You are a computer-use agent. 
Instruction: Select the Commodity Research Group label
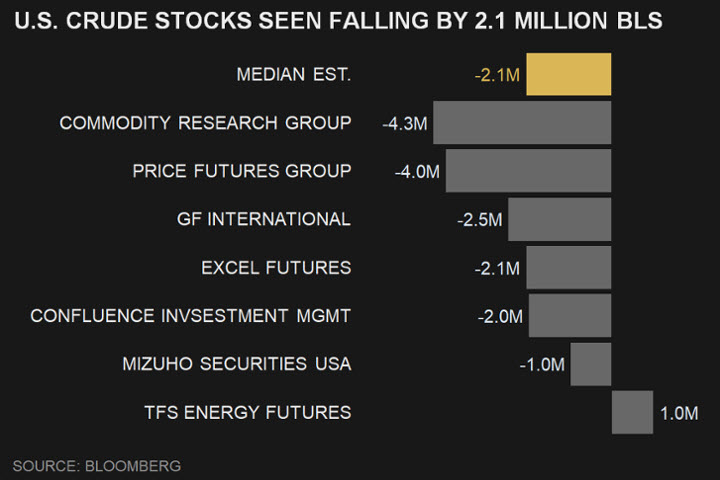click(x=205, y=123)
